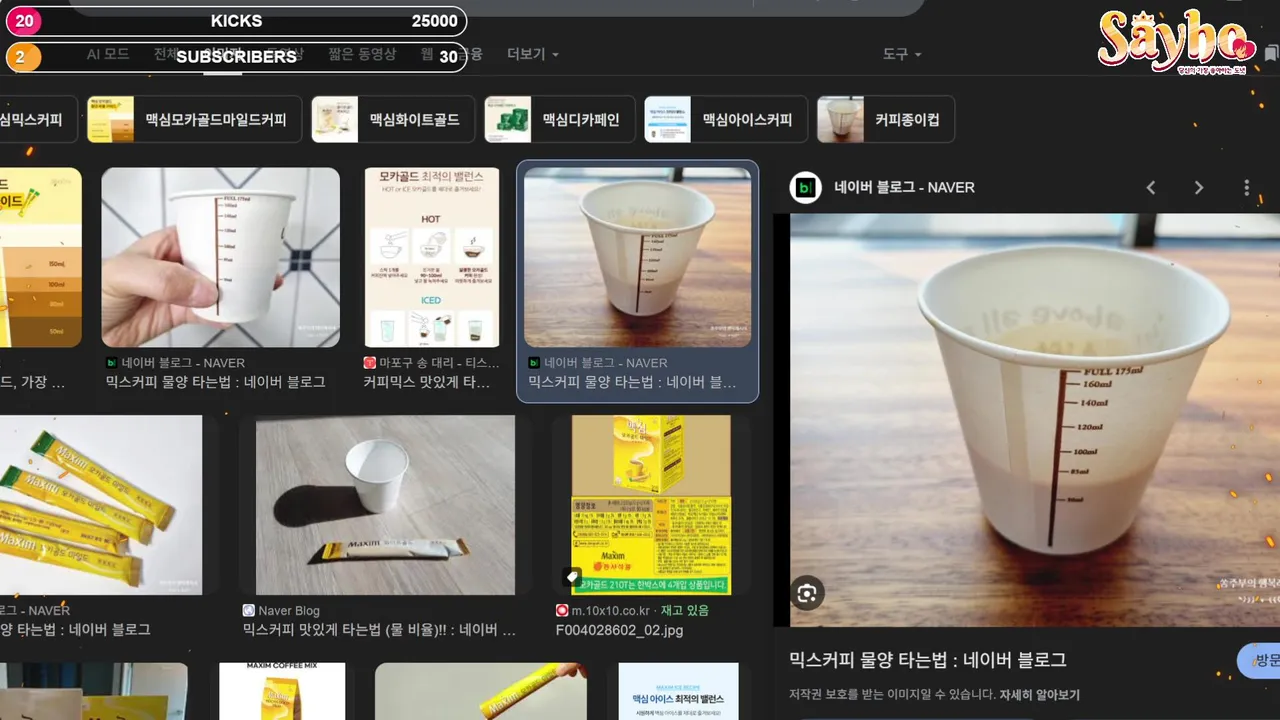The width and height of the screenshot is (1280, 720).
Task: Open three-dot options in preview panel
Action: 1247,188
